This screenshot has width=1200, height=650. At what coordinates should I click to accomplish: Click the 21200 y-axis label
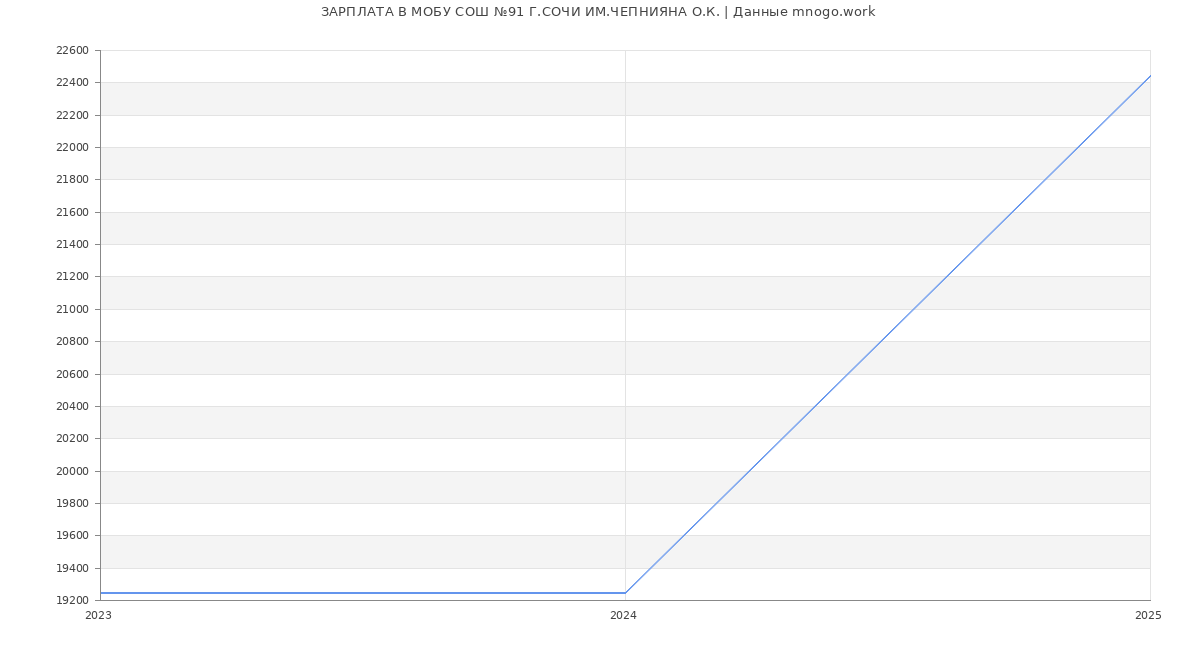pos(72,277)
